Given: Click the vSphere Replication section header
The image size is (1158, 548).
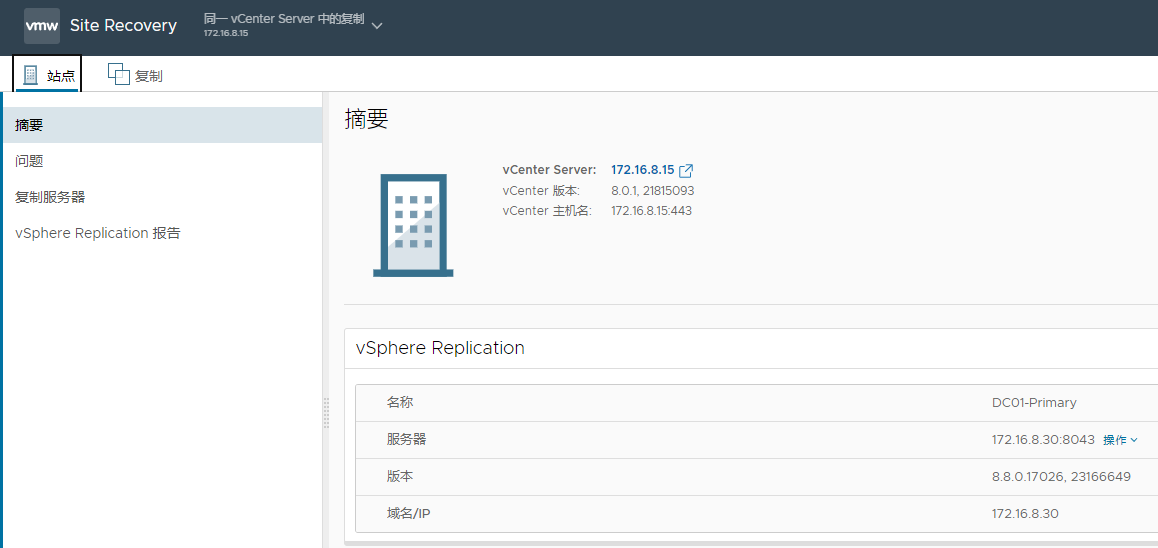Looking at the screenshot, I should 440,348.
